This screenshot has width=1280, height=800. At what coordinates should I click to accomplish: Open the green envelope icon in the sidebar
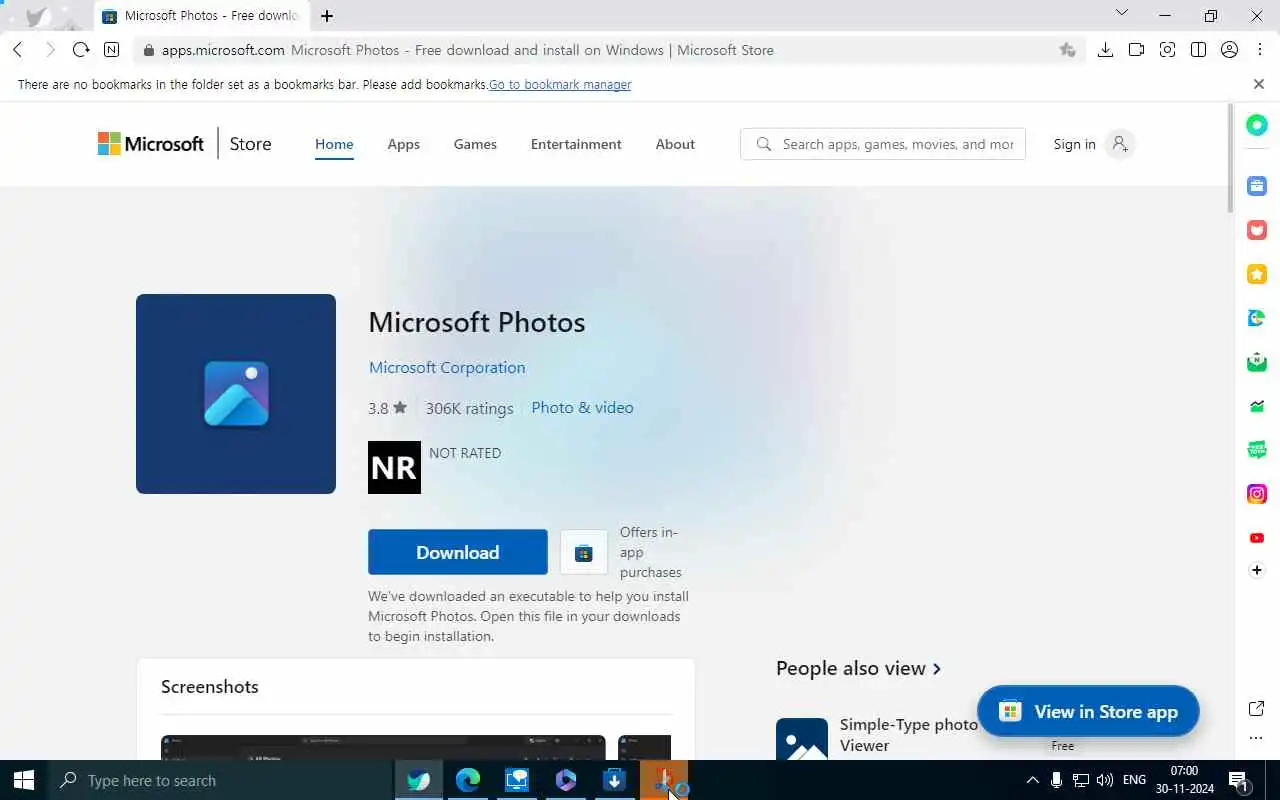[x=1257, y=362]
